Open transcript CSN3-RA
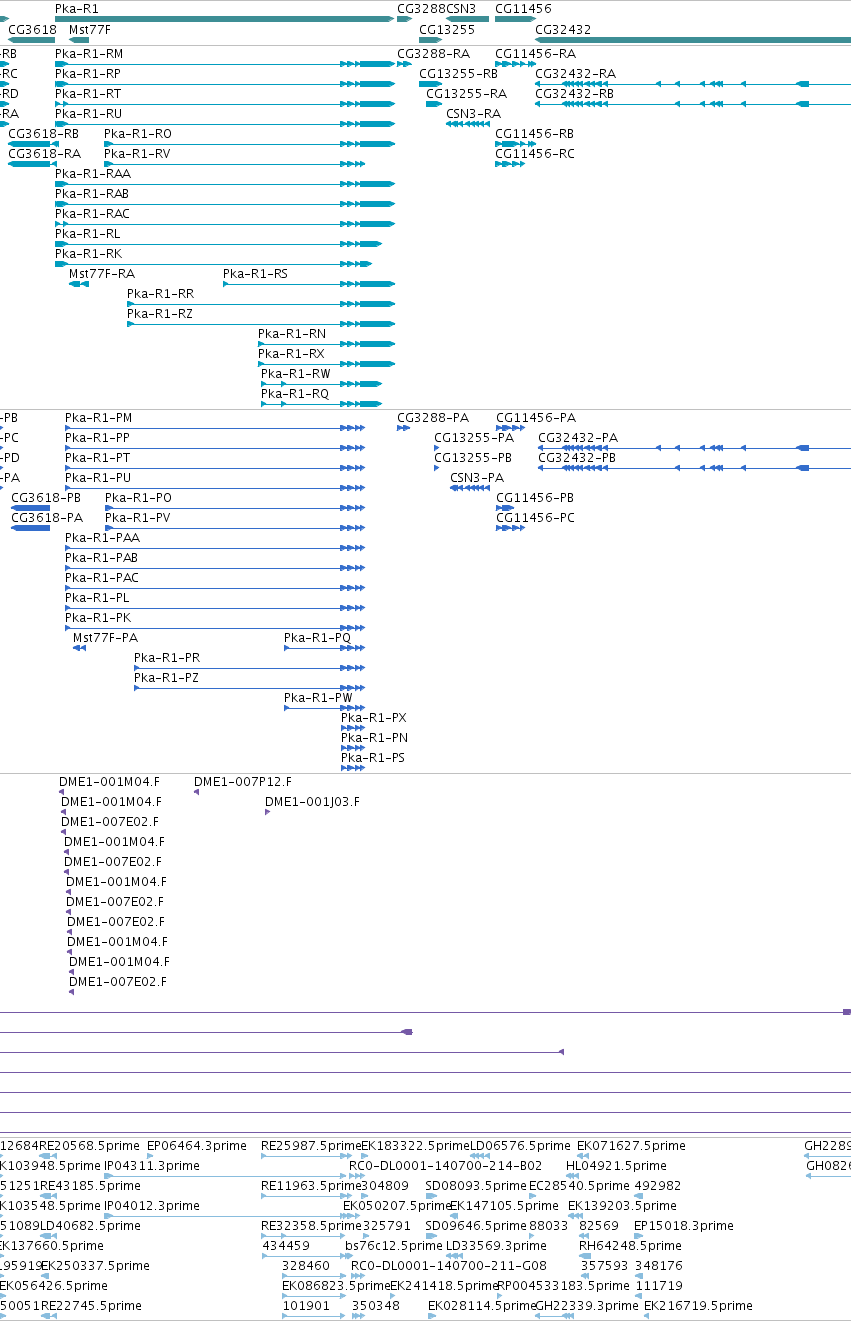Image resolution: width=851 pixels, height=1321 pixels. (473, 114)
